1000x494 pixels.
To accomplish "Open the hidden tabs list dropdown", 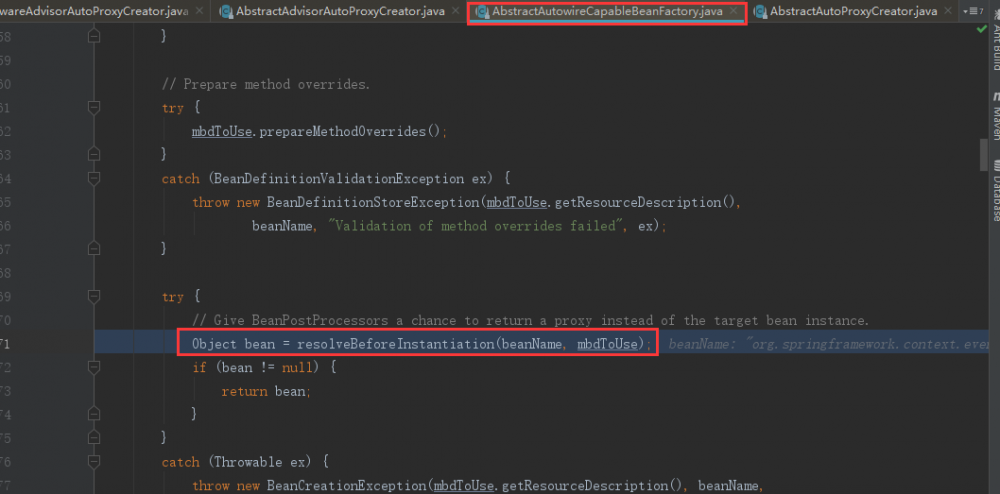I will [x=973, y=11].
